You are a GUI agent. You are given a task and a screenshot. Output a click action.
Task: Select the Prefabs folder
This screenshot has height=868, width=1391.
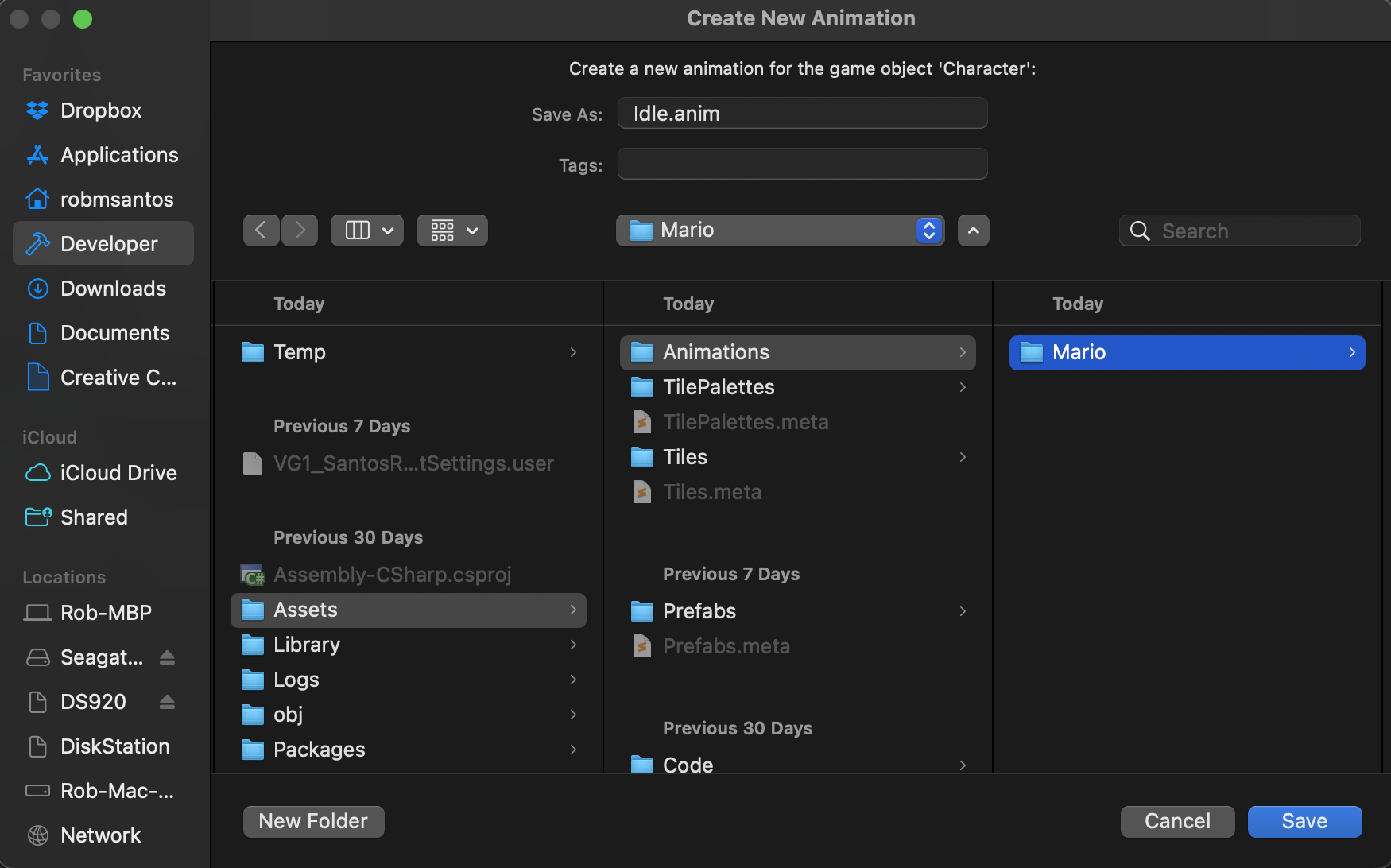(699, 611)
